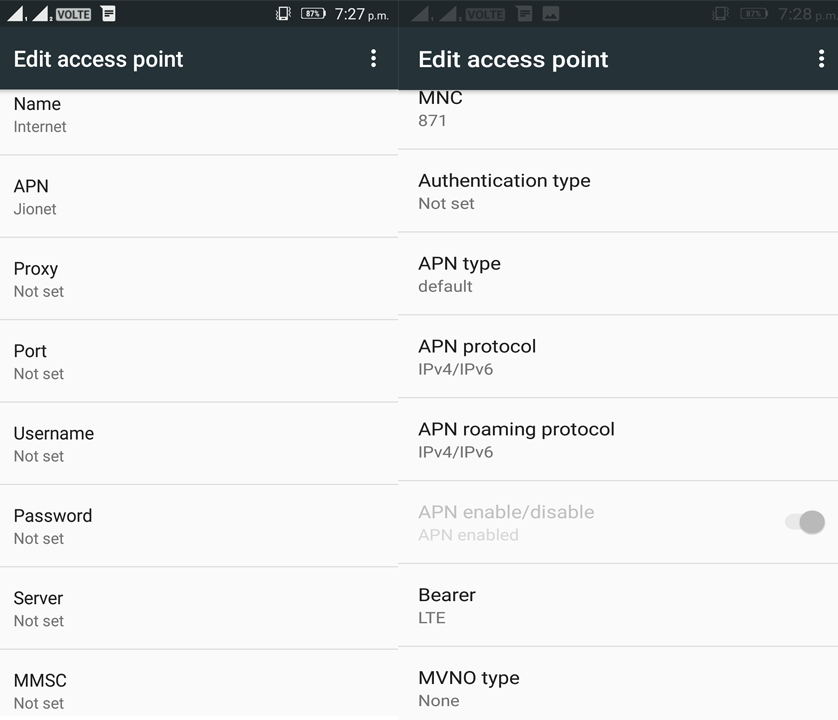Open the MVNO type options

(x=618, y=688)
